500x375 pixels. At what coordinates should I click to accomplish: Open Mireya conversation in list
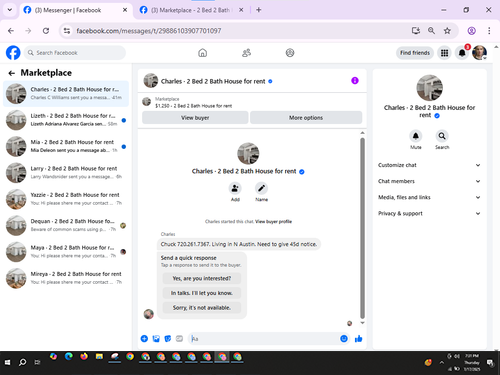[66, 278]
